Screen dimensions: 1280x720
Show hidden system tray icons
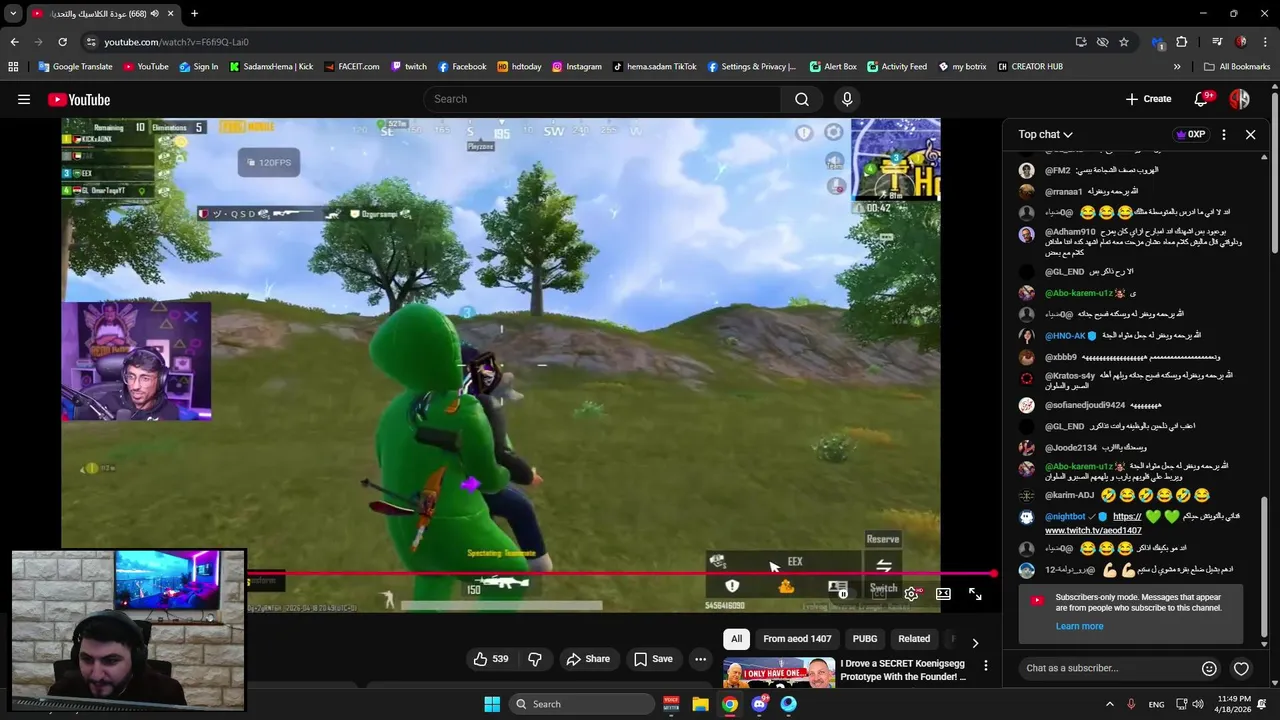pos(1109,704)
